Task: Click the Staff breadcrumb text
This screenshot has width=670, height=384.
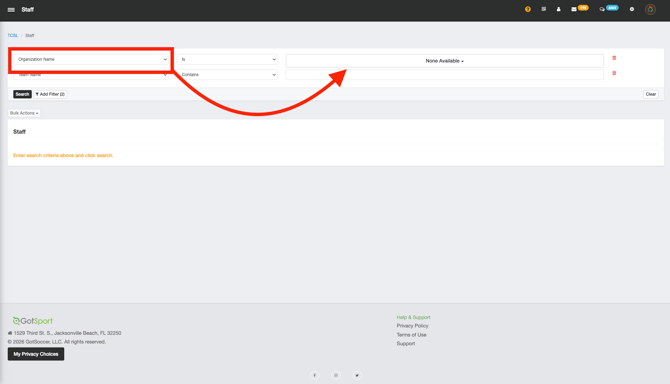Action: (29, 35)
